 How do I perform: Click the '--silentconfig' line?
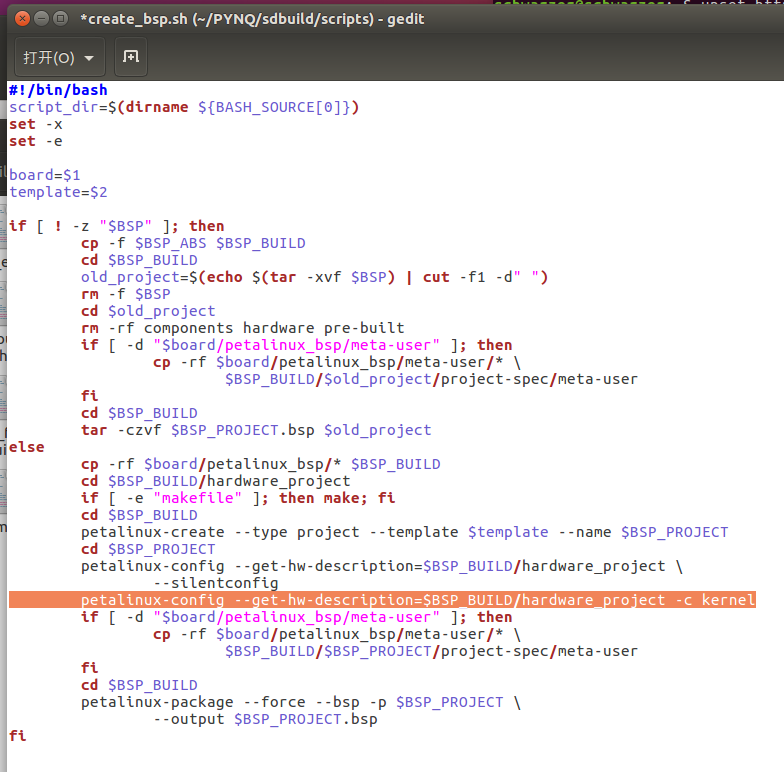(x=216, y=583)
